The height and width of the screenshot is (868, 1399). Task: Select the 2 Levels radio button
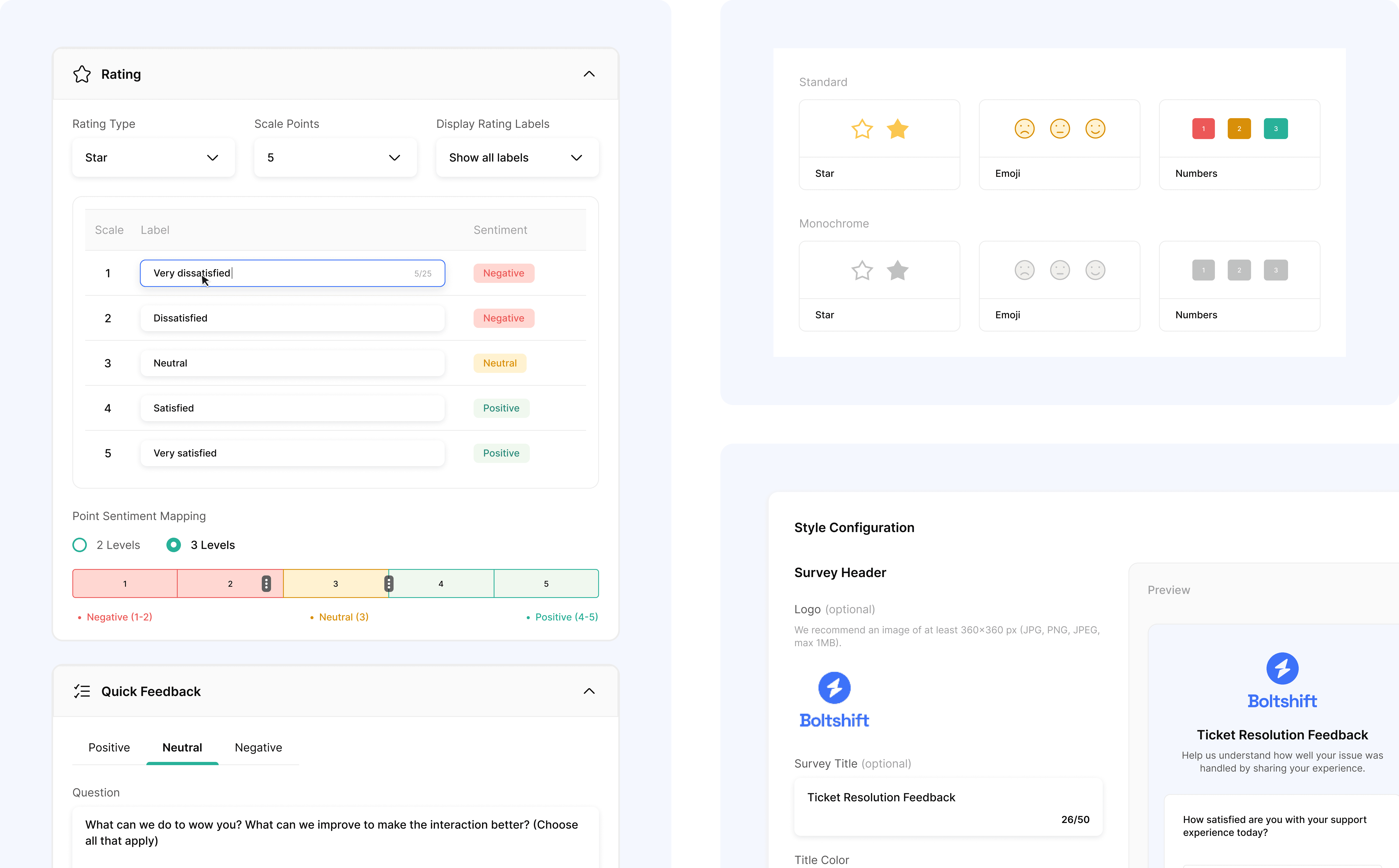point(80,545)
